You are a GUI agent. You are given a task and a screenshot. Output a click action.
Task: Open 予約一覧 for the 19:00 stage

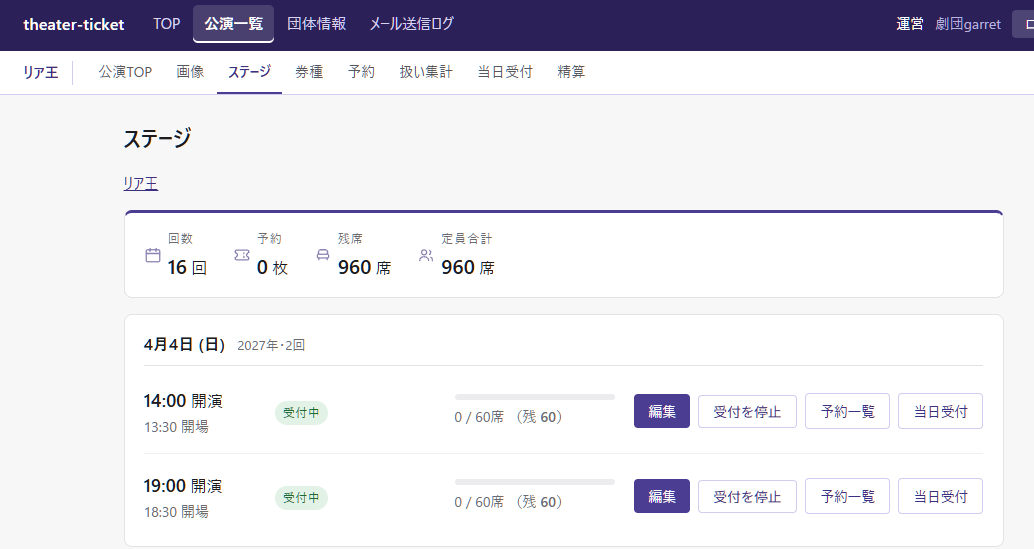click(847, 496)
